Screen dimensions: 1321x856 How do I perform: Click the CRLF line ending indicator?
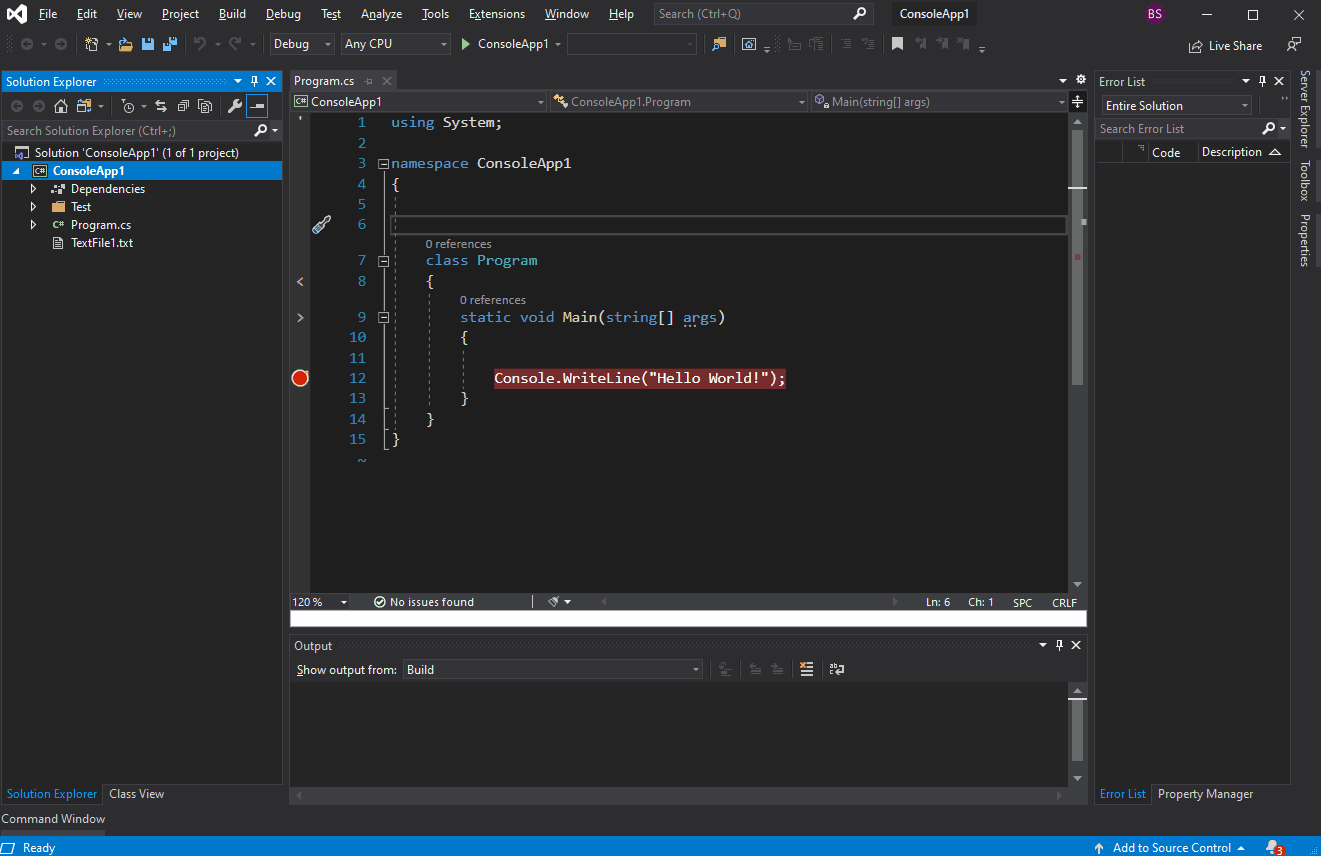click(x=1064, y=602)
